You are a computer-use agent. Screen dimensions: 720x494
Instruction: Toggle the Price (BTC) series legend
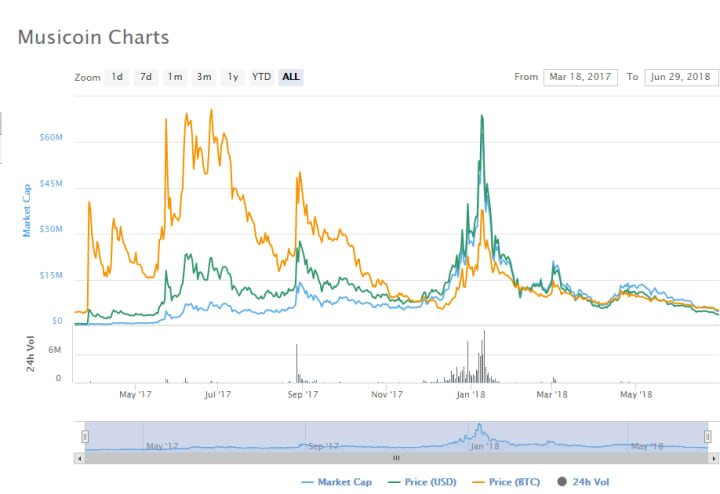[x=506, y=482]
